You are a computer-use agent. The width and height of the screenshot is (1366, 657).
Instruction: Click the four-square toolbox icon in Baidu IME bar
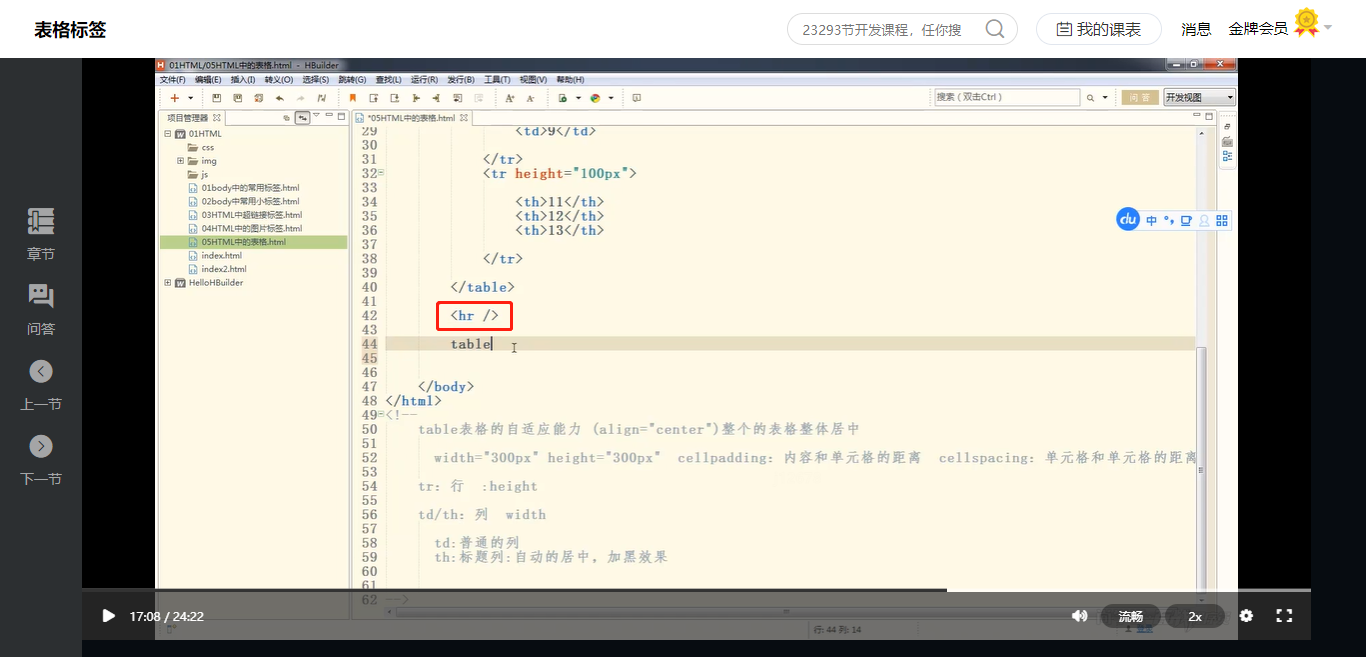pyautogui.click(x=1222, y=220)
